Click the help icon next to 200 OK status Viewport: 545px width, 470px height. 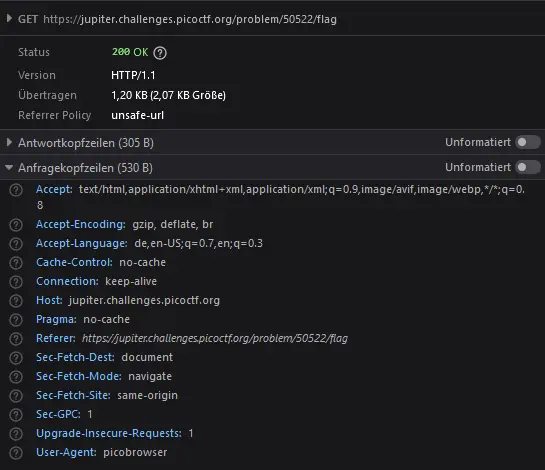pyautogui.click(x=160, y=53)
